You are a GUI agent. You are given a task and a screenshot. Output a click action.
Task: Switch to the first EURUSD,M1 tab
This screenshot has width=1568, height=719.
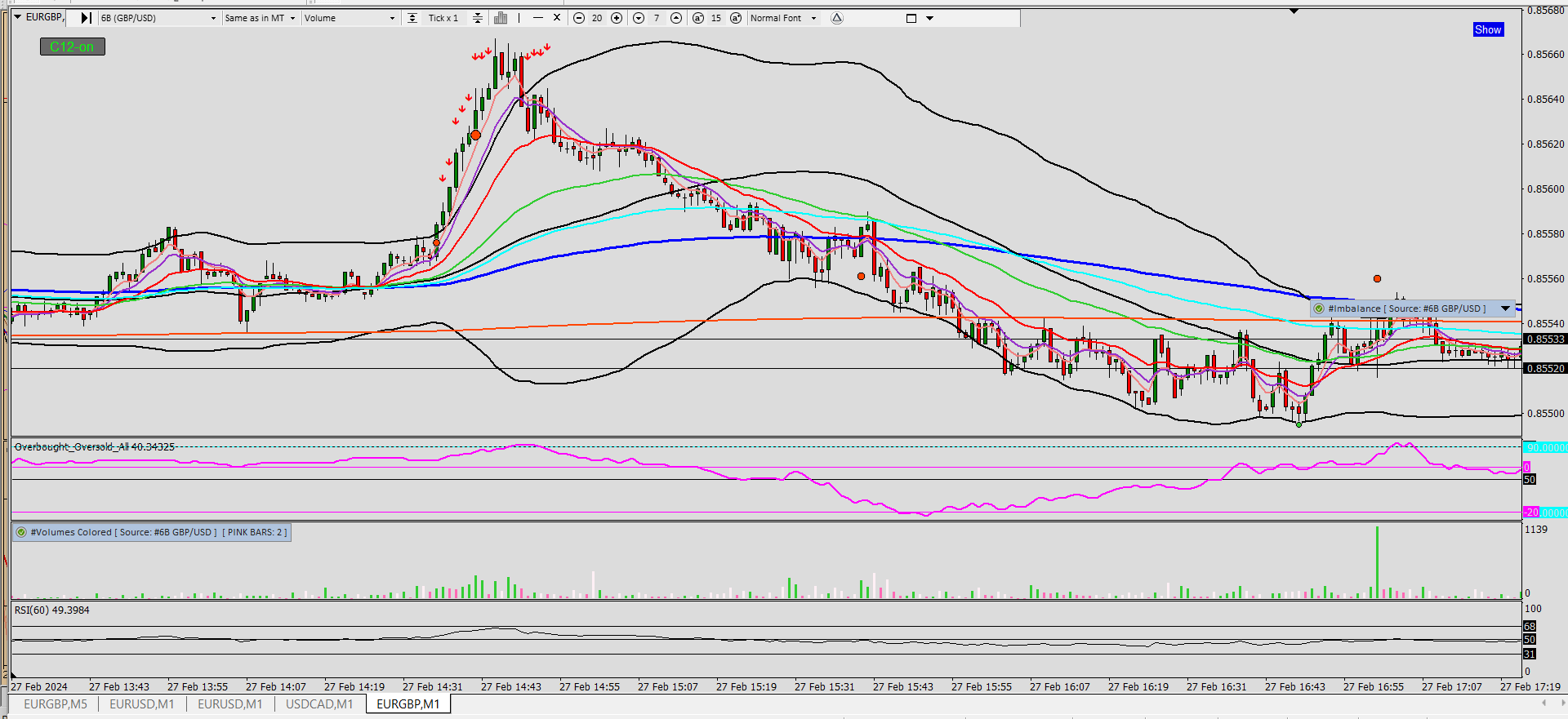tap(142, 703)
